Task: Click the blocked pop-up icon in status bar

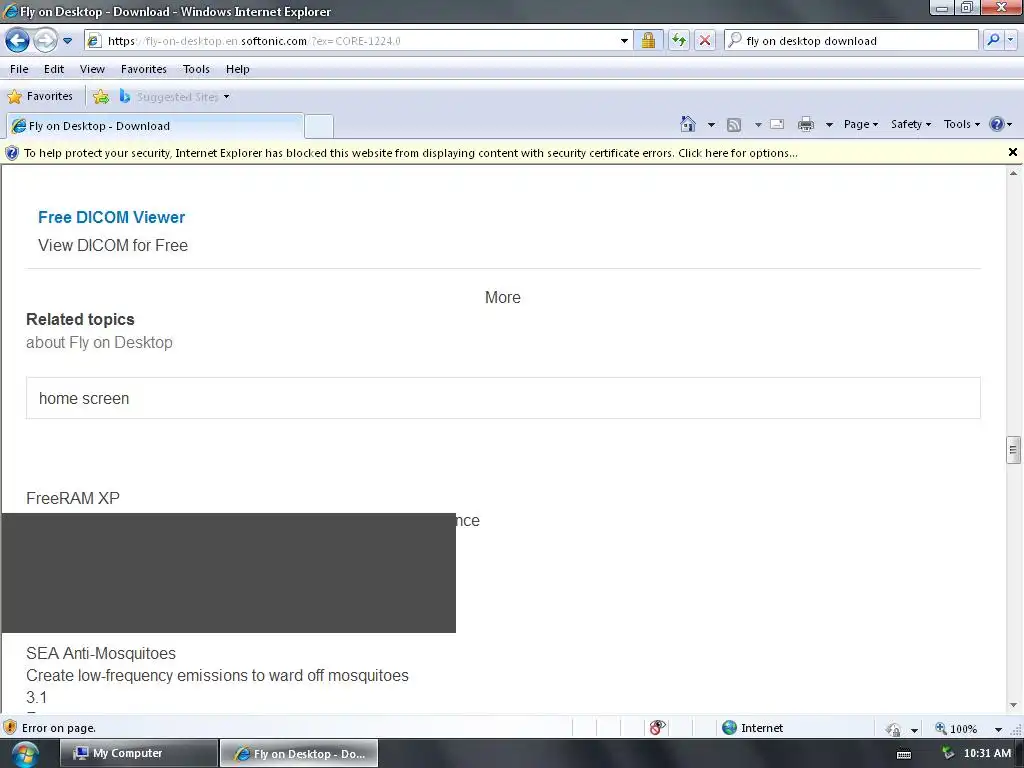Action: click(657, 728)
